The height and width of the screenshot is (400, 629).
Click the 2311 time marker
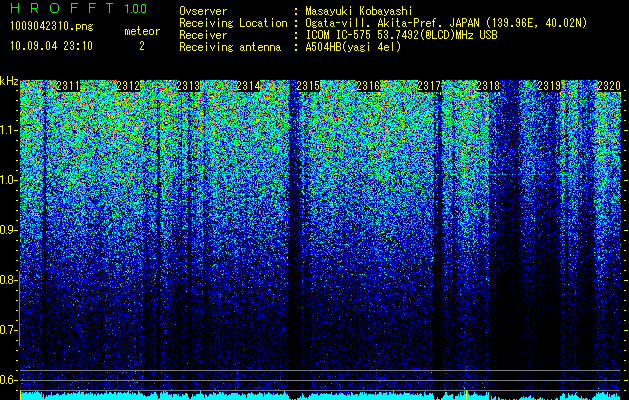[x=68, y=86]
